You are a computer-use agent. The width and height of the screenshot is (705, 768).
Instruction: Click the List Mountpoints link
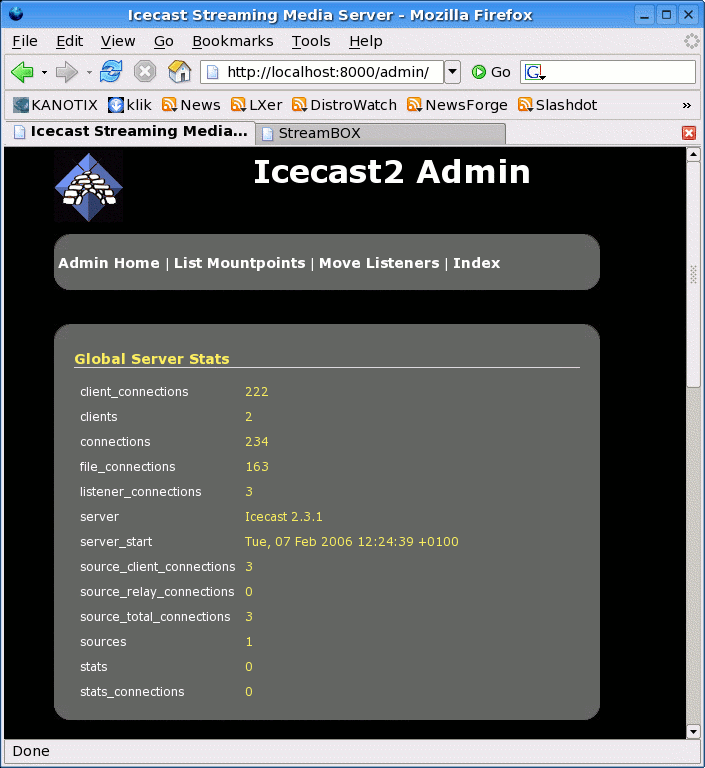[240, 263]
